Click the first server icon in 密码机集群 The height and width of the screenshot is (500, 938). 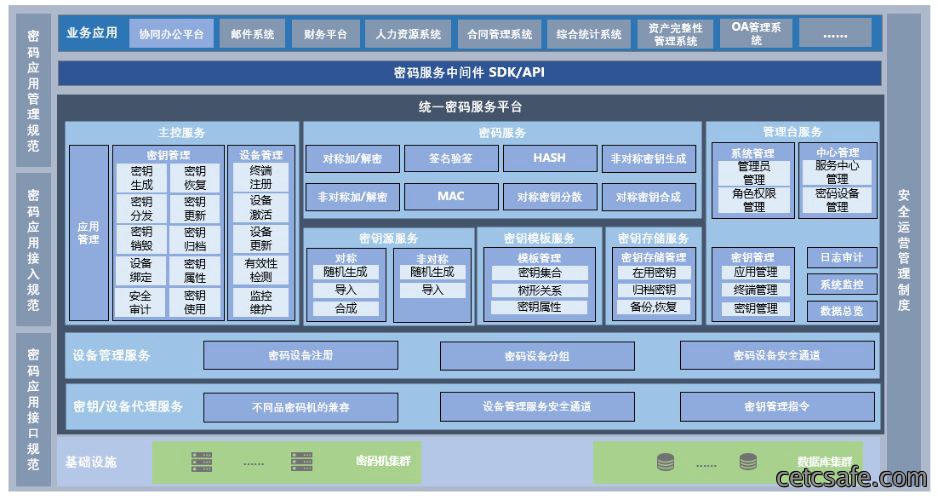(202, 462)
